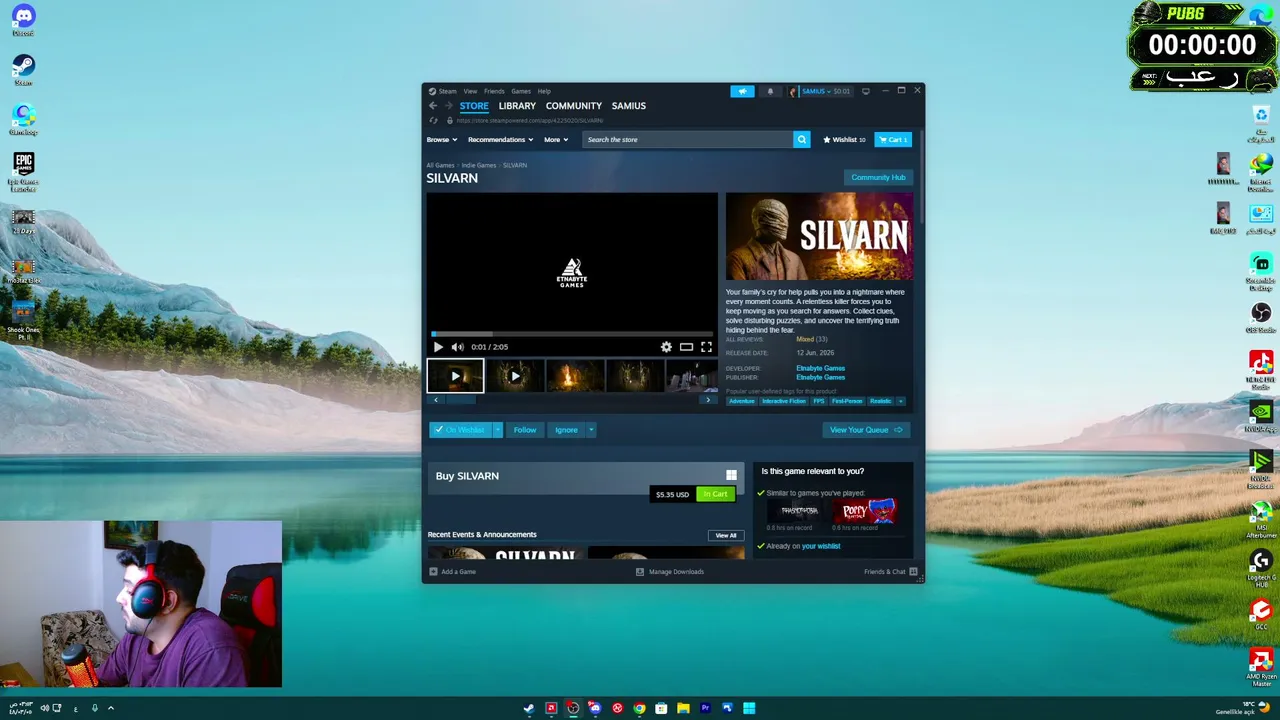The image size is (1280, 720).
Task: Open the SAMIUS profile tab
Action: pos(629,106)
